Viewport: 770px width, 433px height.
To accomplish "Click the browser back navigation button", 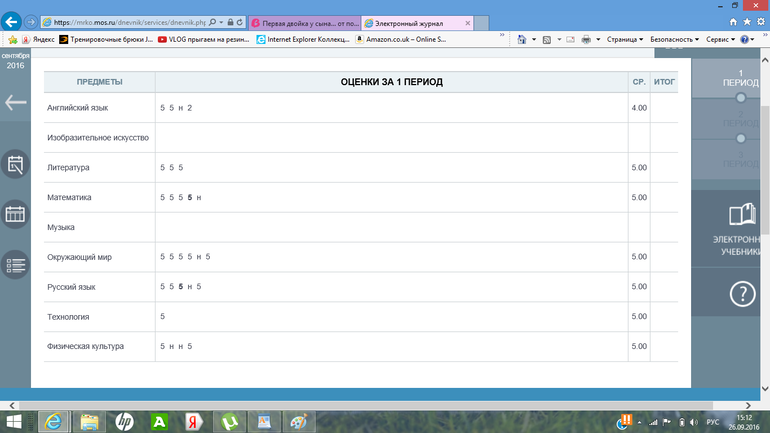I will click(x=12, y=21).
